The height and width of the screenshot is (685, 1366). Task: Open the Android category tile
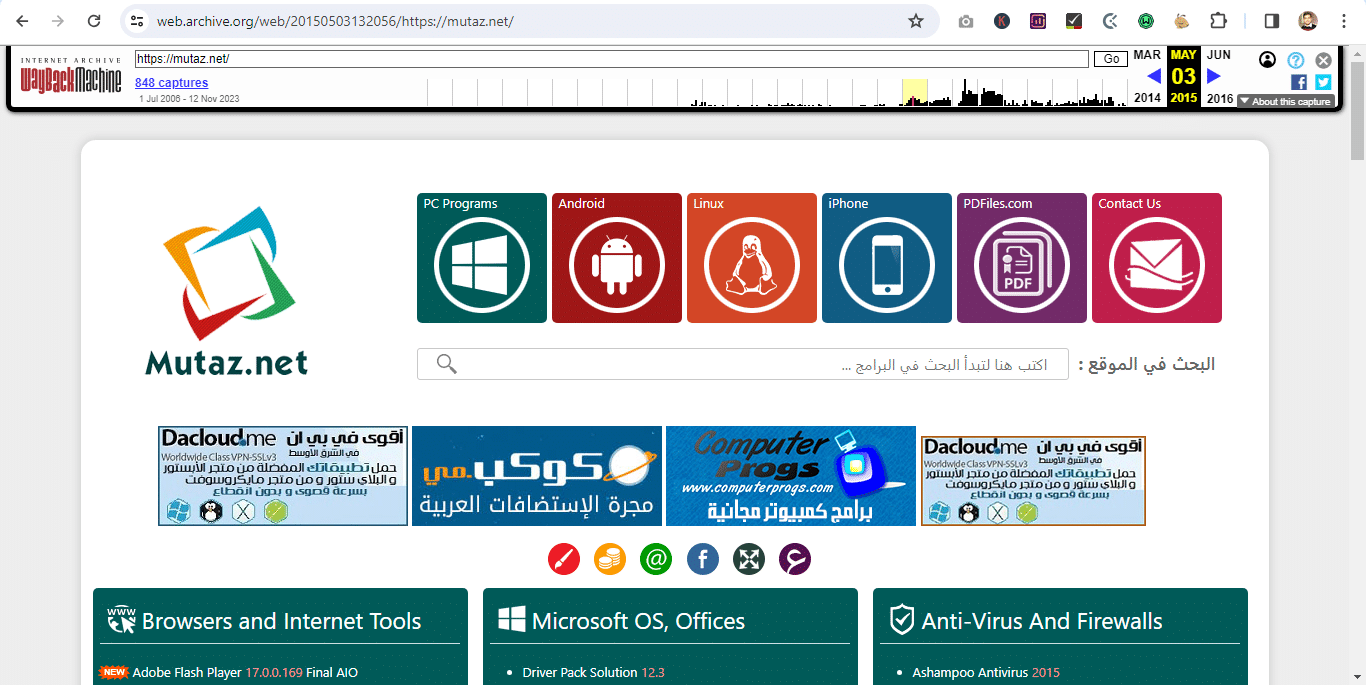(616, 258)
